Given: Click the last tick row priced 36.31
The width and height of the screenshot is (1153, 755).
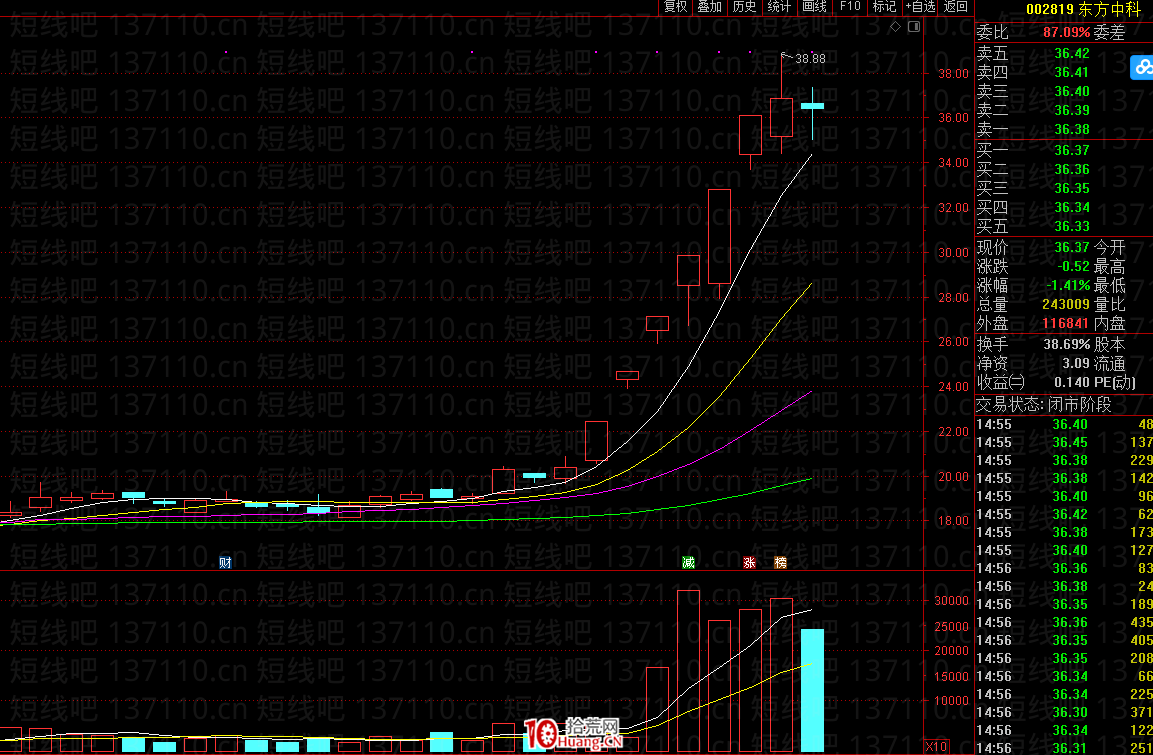Looking at the screenshot, I should 1064,748.
